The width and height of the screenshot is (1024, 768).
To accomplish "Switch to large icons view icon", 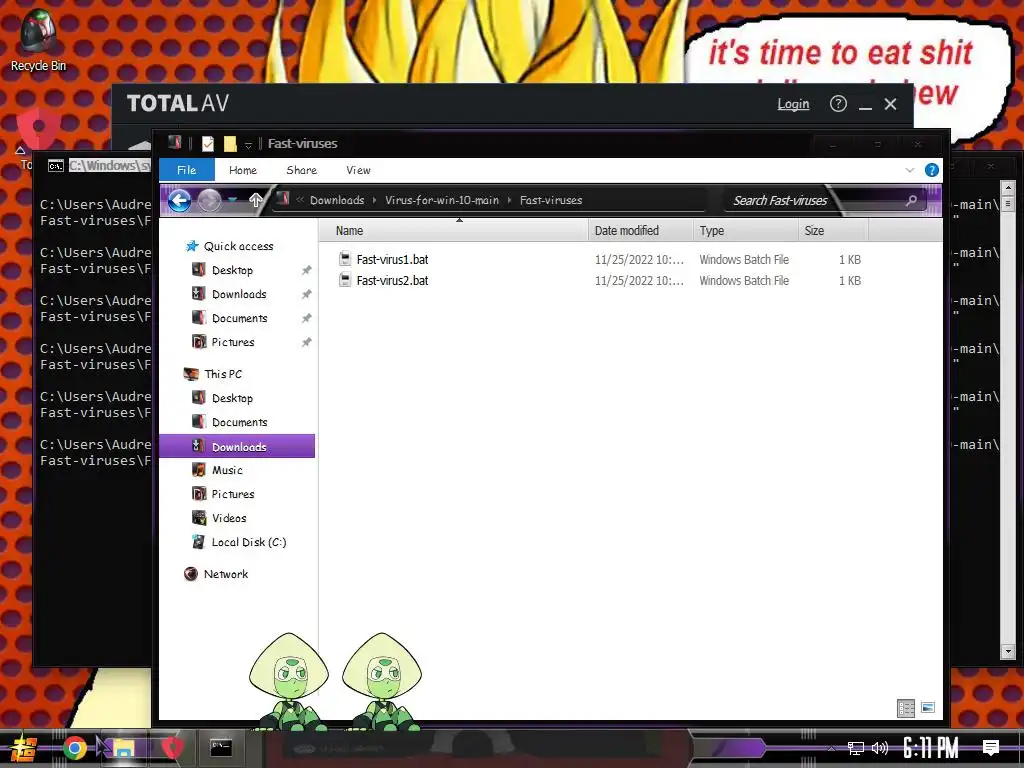I will point(928,708).
